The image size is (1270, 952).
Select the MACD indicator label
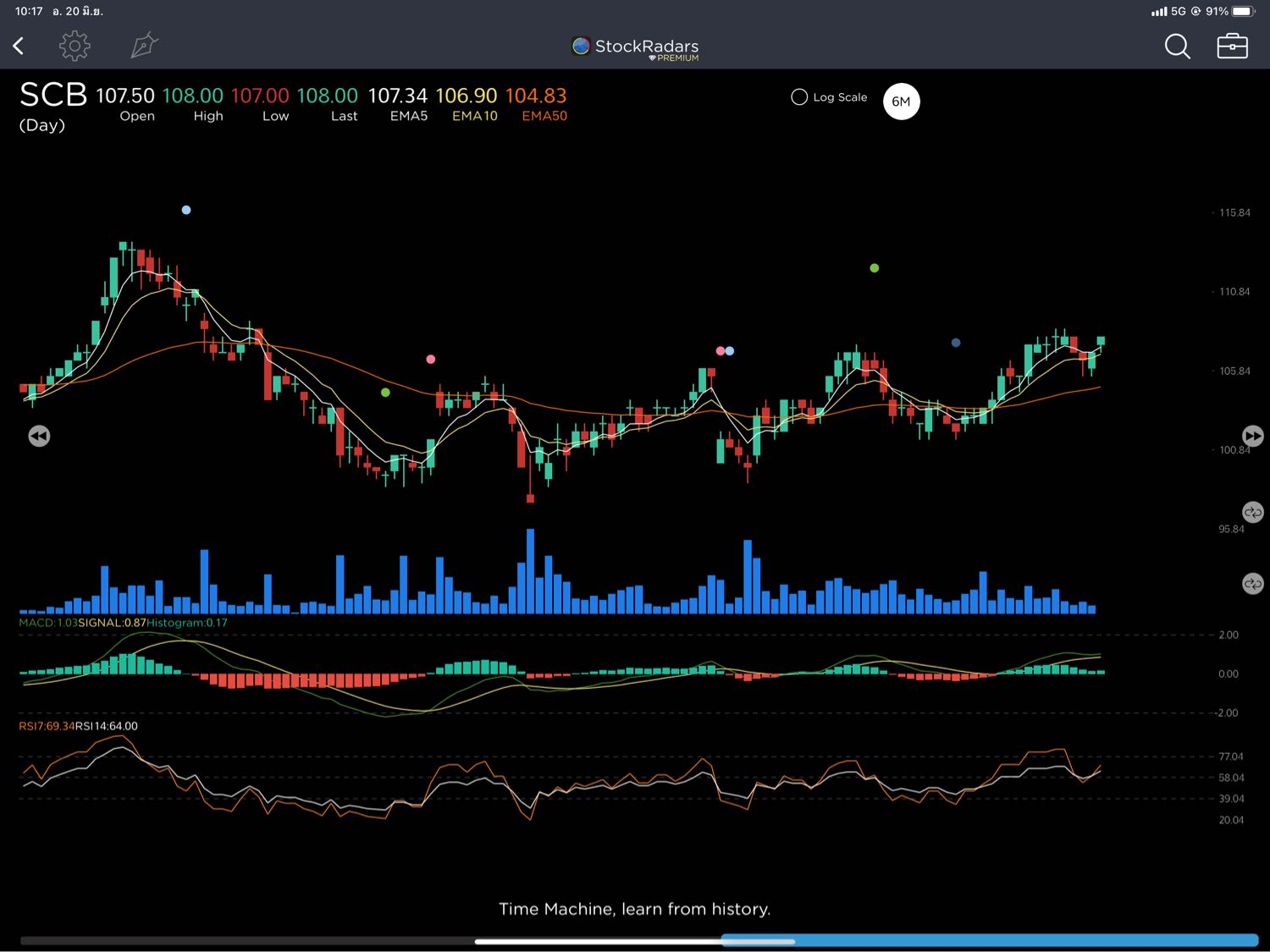click(47, 623)
